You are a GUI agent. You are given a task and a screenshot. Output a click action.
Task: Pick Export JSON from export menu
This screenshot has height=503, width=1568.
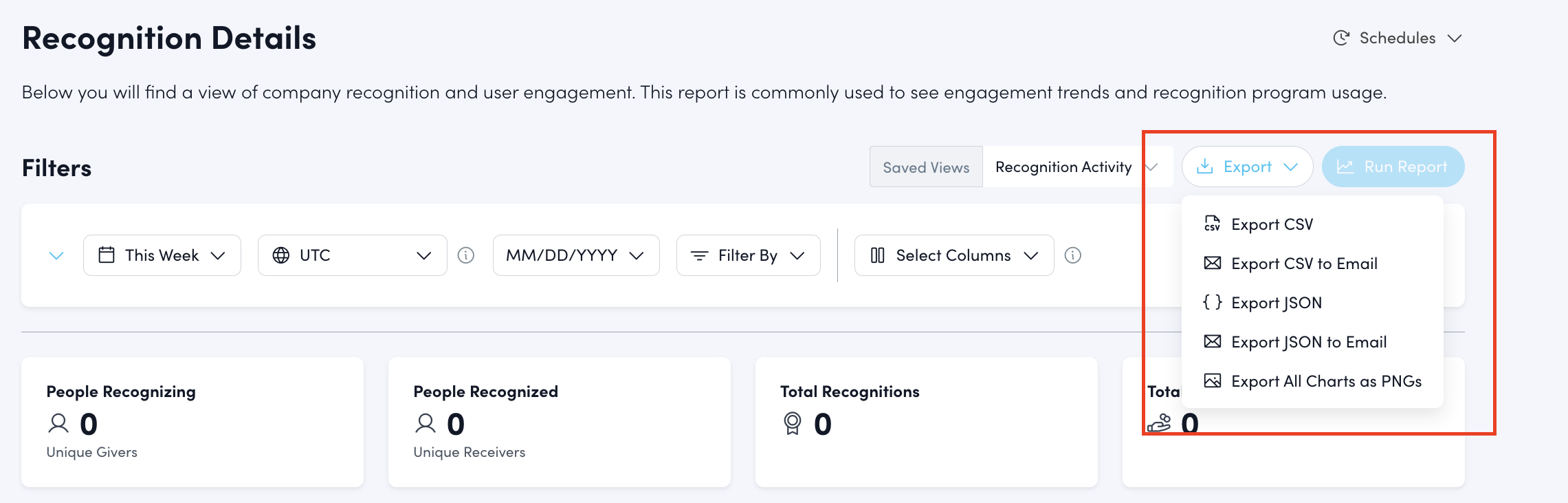(x=1276, y=303)
